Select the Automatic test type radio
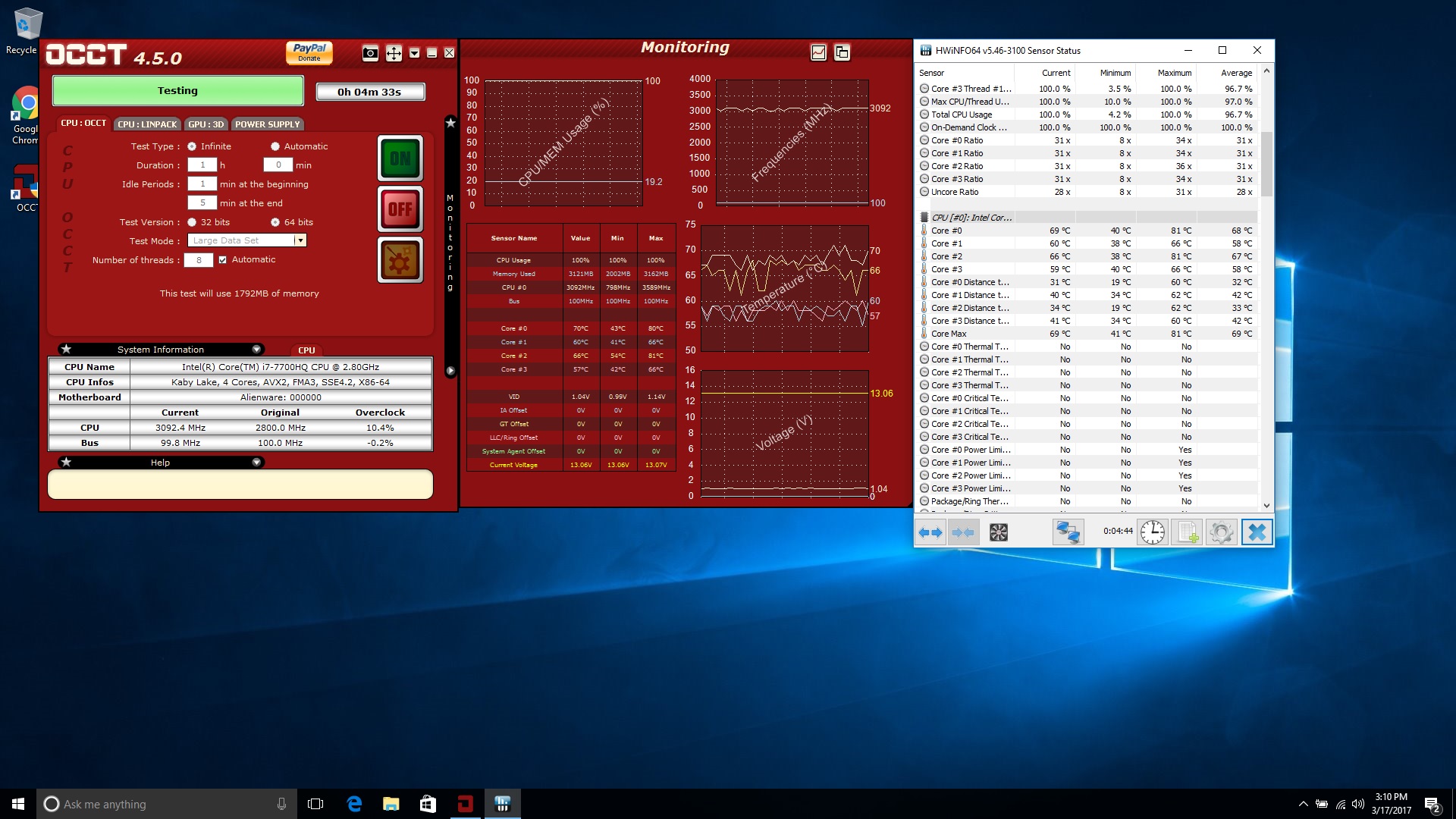 pyautogui.click(x=275, y=146)
